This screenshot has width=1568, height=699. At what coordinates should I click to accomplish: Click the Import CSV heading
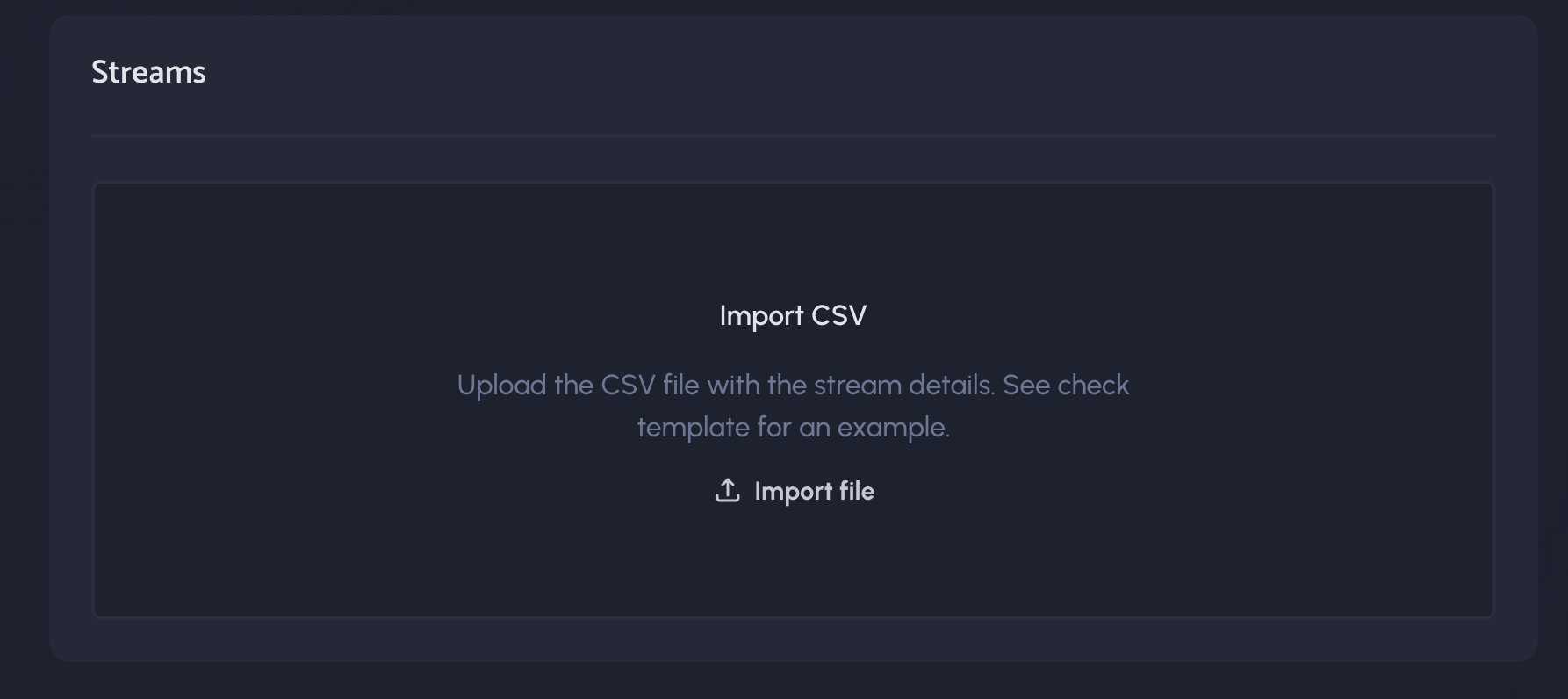pyautogui.click(x=793, y=315)
